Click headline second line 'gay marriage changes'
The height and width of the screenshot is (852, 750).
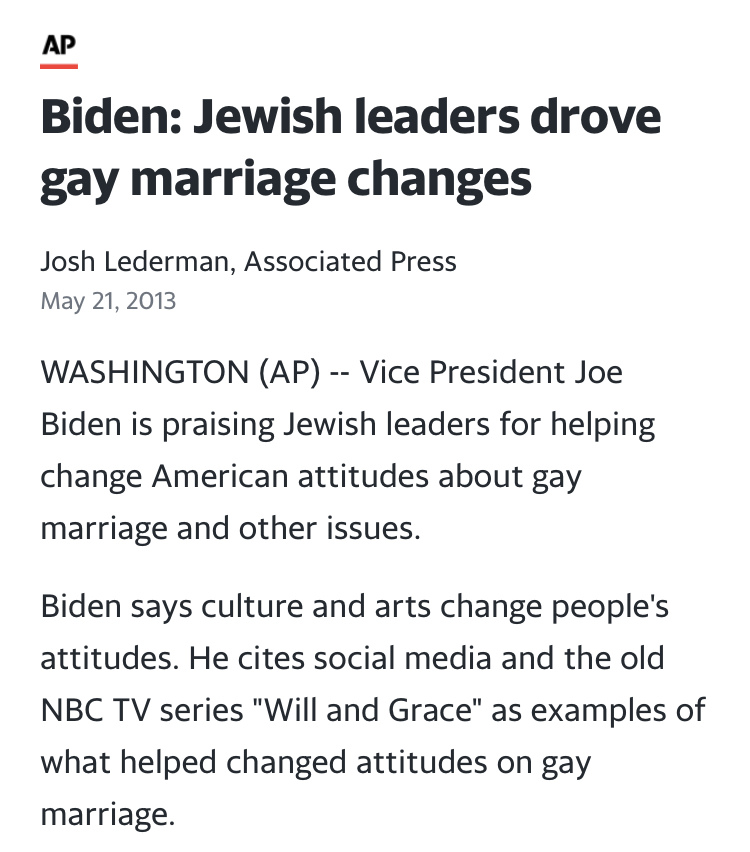point(286,180)
